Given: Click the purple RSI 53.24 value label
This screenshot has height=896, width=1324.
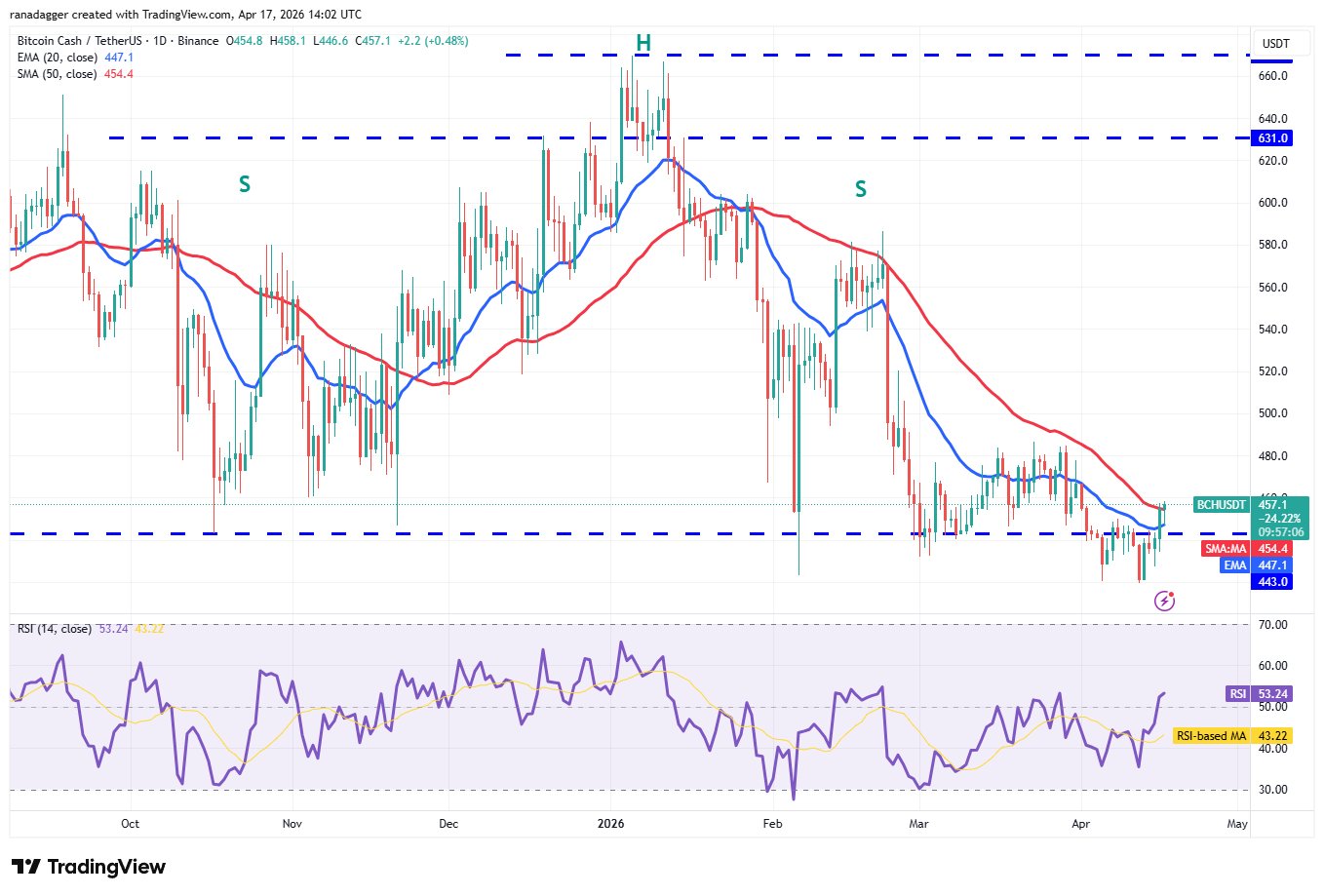Looking at the screenshot, I should (x=1258, y=694).
